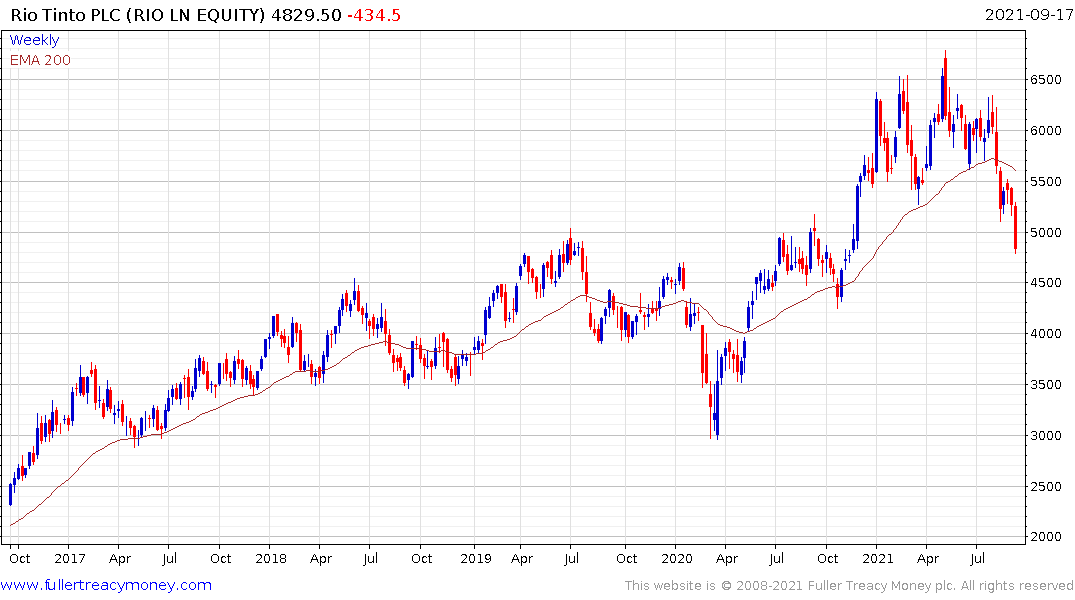The width and height of the screenshot is (1075, 600).
Task: Click the 2020 year label on time axis
Action: (x=677, y=558)
